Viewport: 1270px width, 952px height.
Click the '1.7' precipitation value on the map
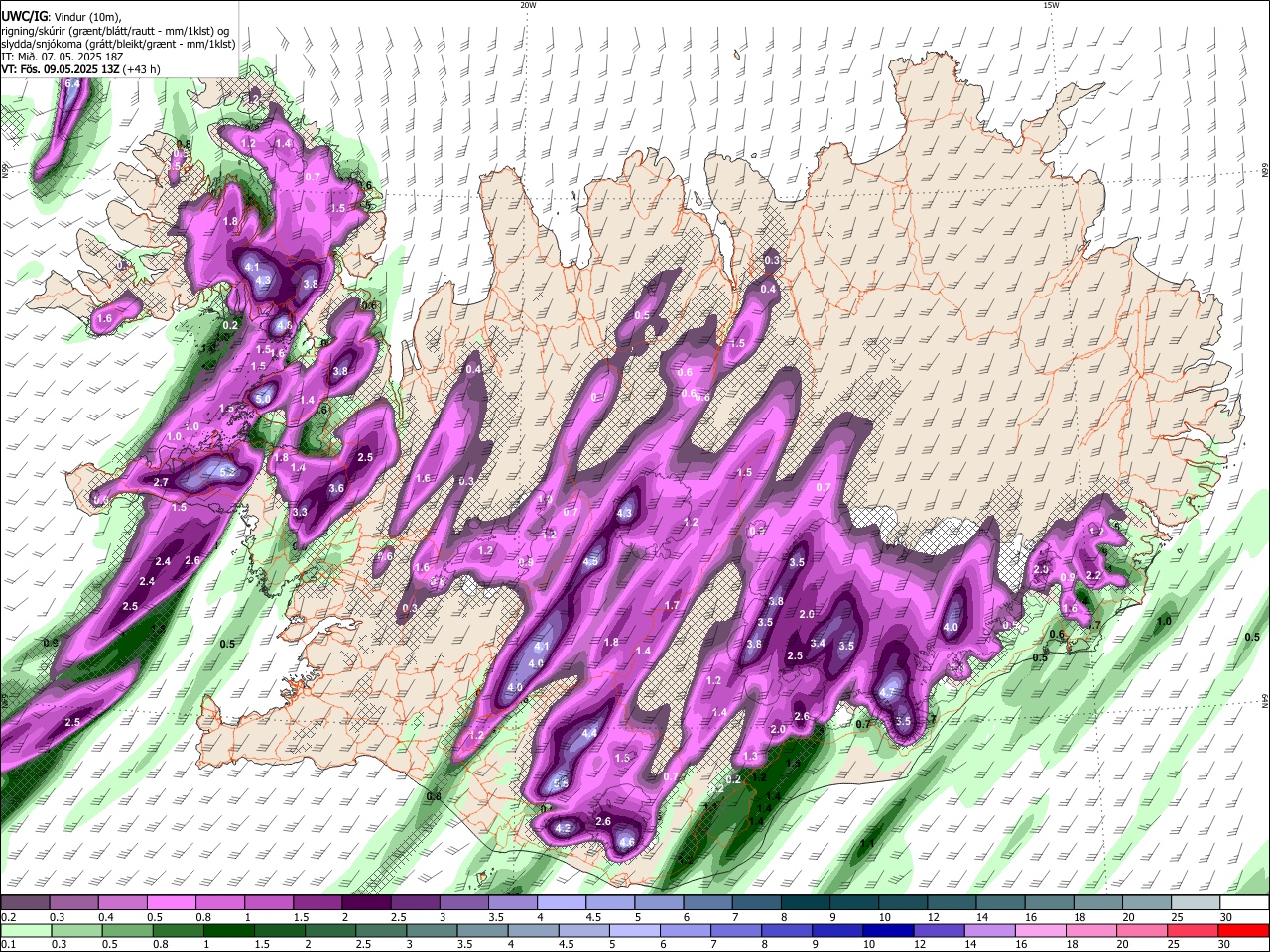pos(672,606)
